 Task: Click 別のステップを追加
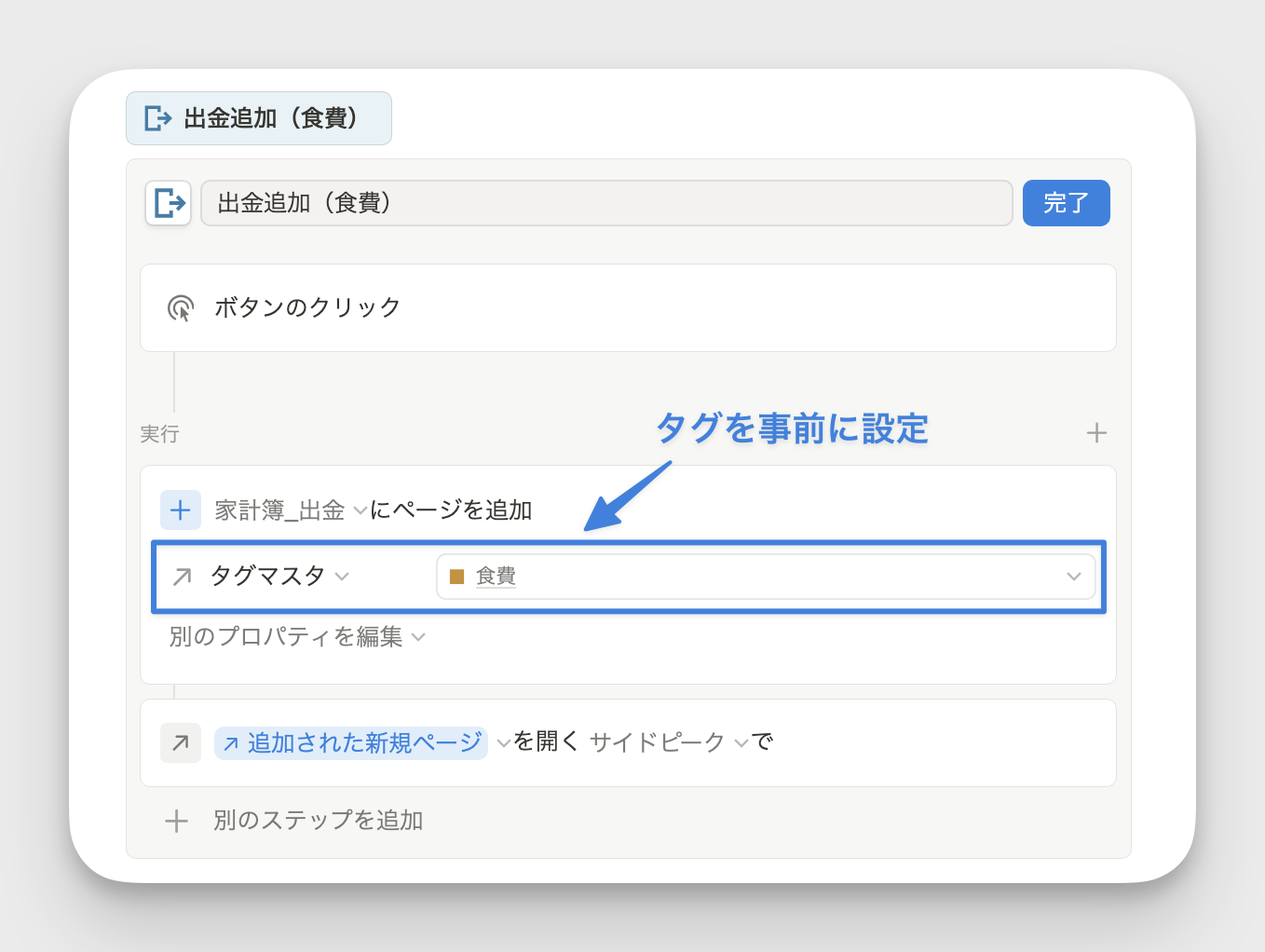pos(319,821)
